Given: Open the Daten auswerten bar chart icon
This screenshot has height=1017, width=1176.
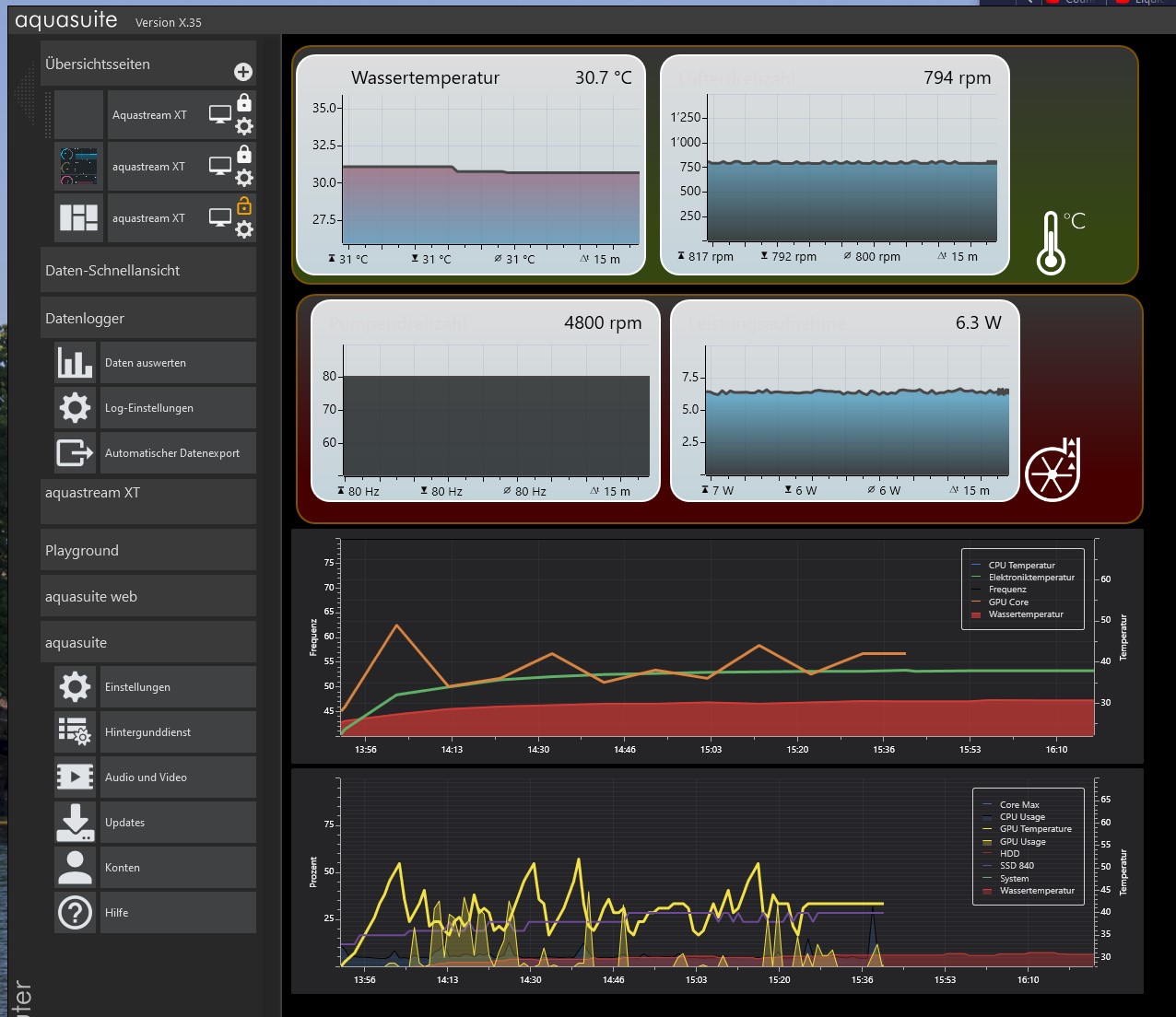Looking at the screenshot, I should (x=75, y=363).
